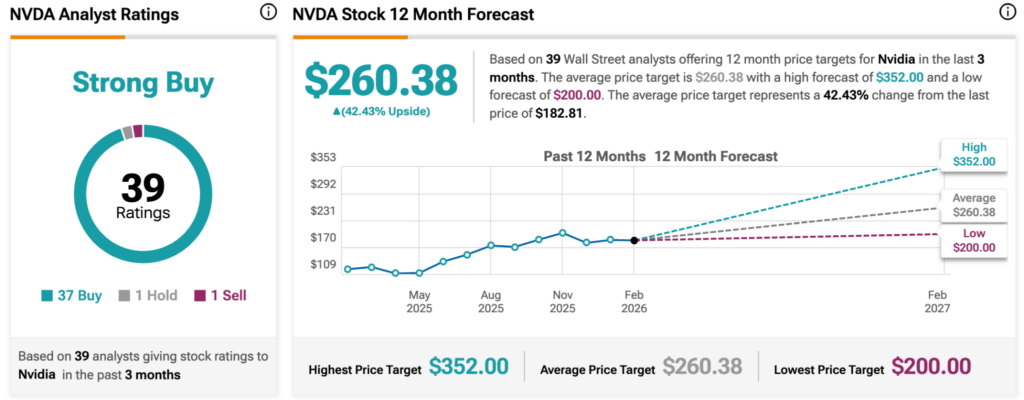1024x400 pixels.
Task: Click the large $260.38 price target
Action: click(x=380, y=80)
